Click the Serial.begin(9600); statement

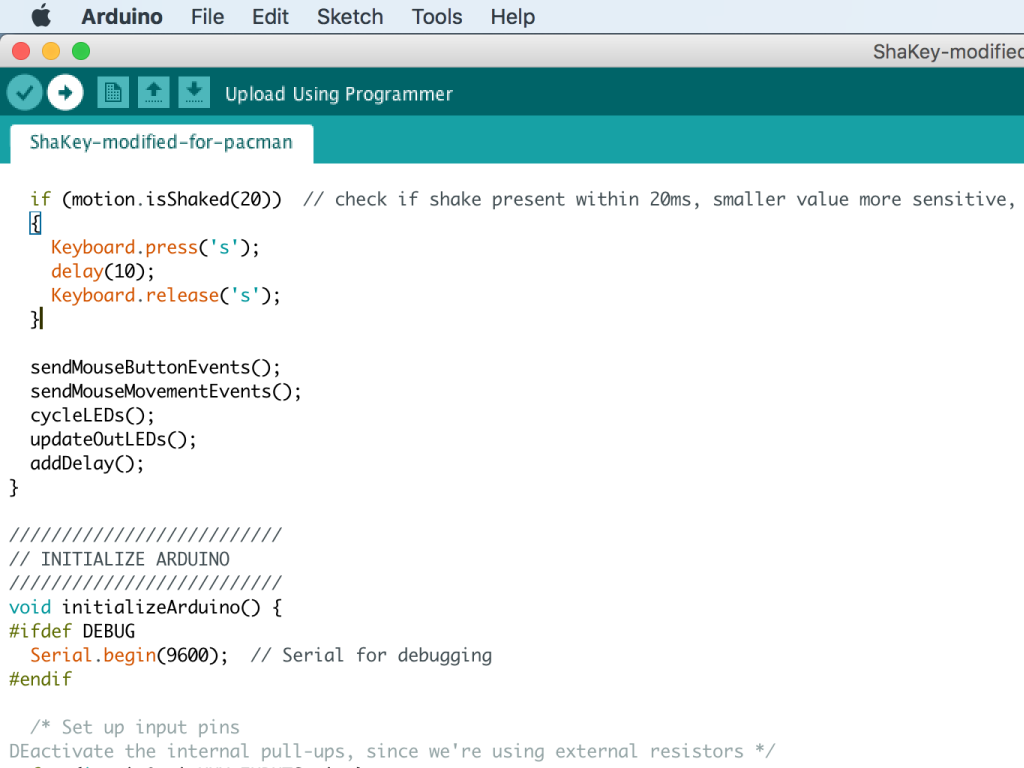coord(129,655)
